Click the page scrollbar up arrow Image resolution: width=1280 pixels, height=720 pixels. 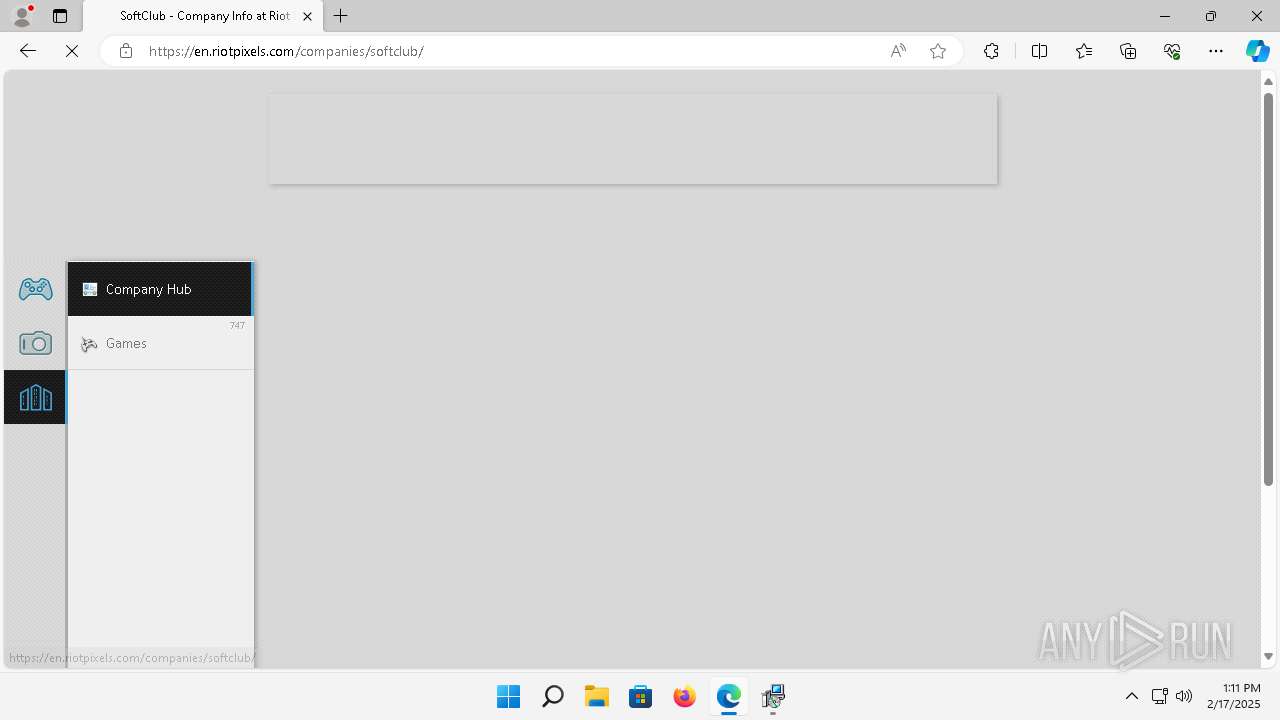(1268, 82)
